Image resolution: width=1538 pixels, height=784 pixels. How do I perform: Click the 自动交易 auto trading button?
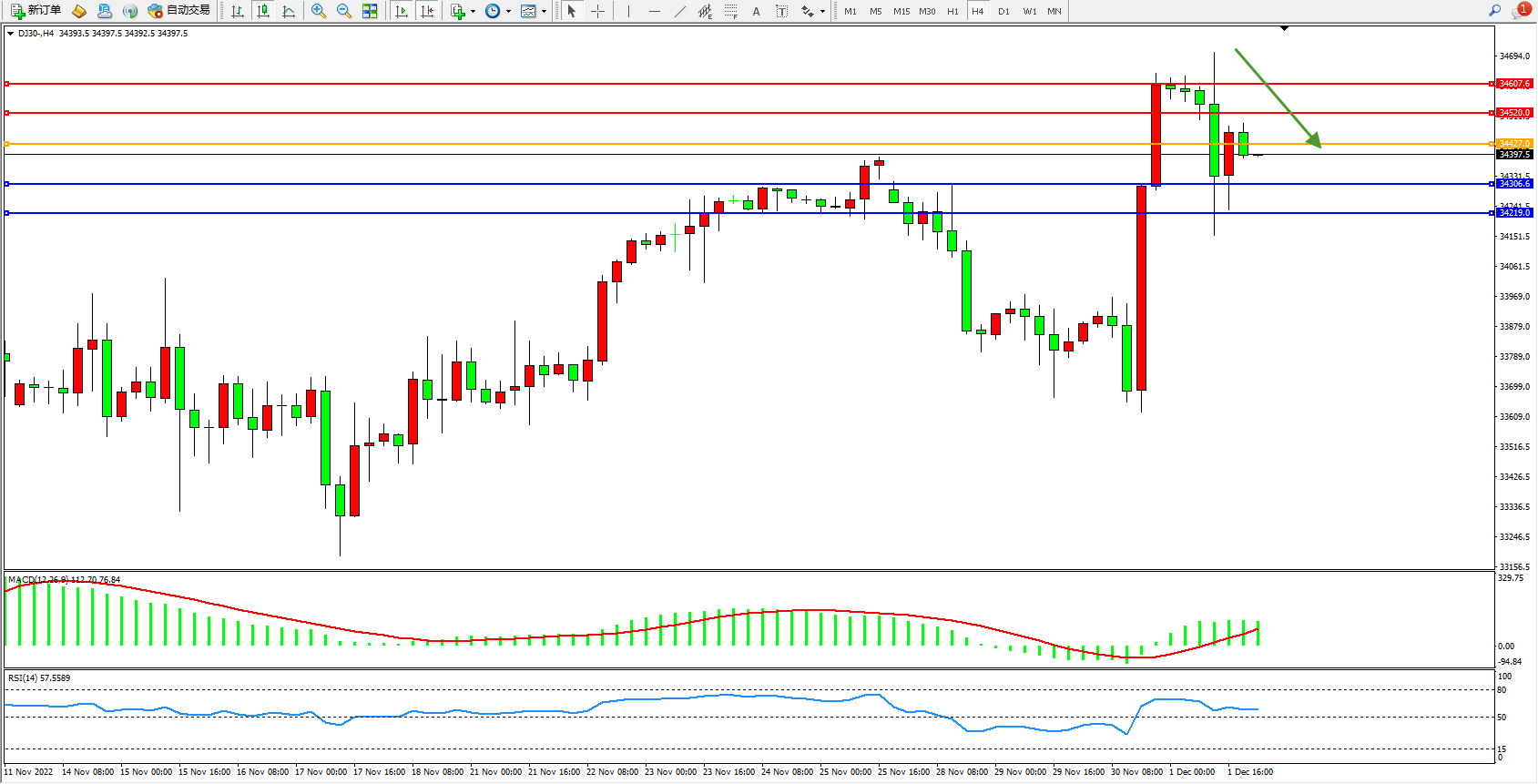(x=179, y=11)
